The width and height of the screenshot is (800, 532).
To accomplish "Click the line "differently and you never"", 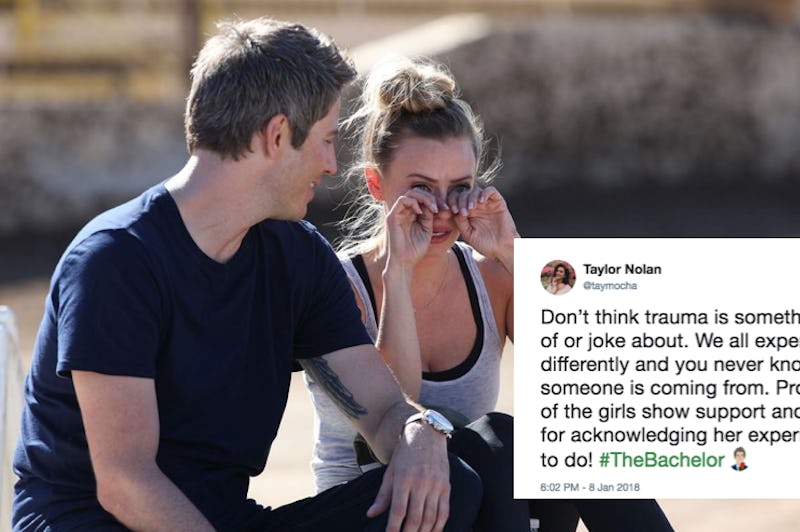I will (670, 364).
